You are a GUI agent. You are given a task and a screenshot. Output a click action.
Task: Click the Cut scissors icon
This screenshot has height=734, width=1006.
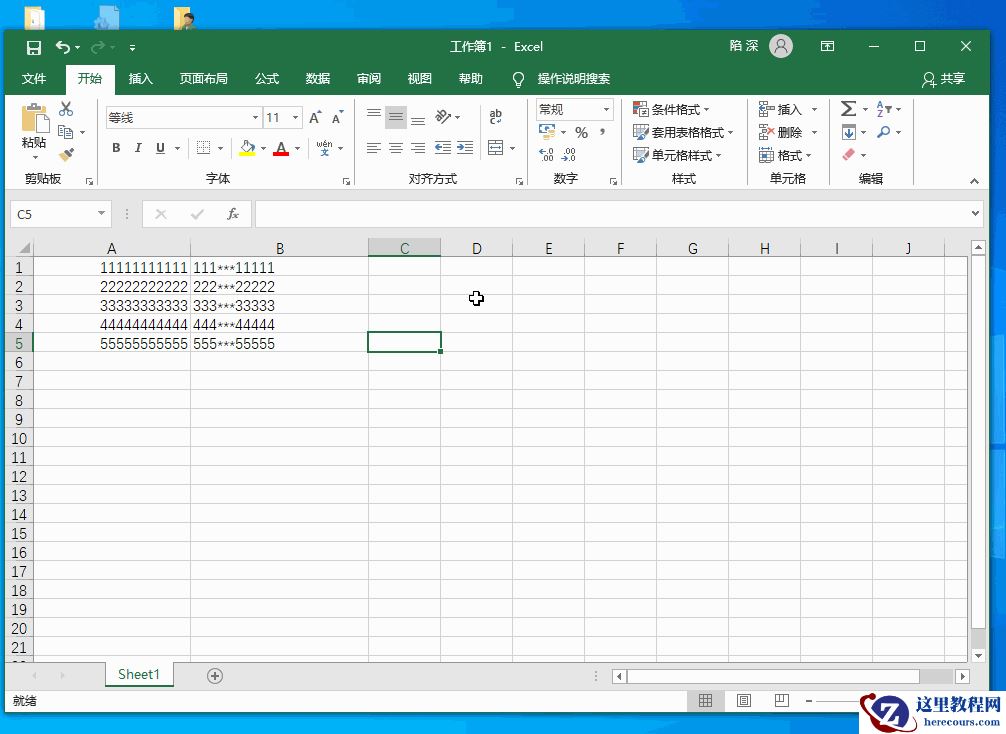tap(66, 109)
